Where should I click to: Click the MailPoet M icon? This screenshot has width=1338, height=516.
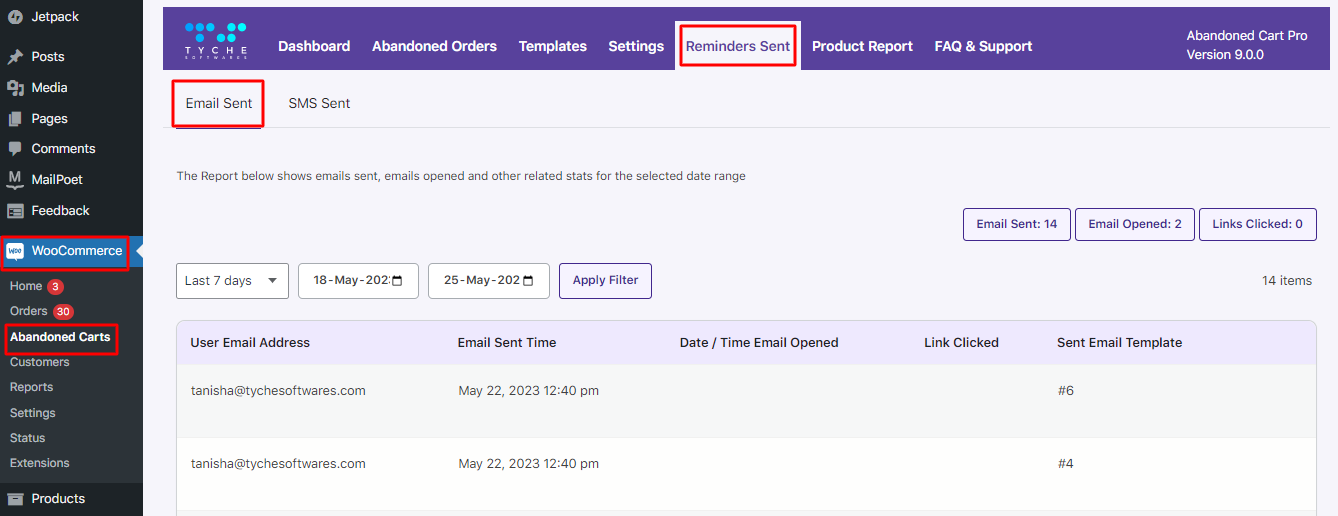(15, 180)
